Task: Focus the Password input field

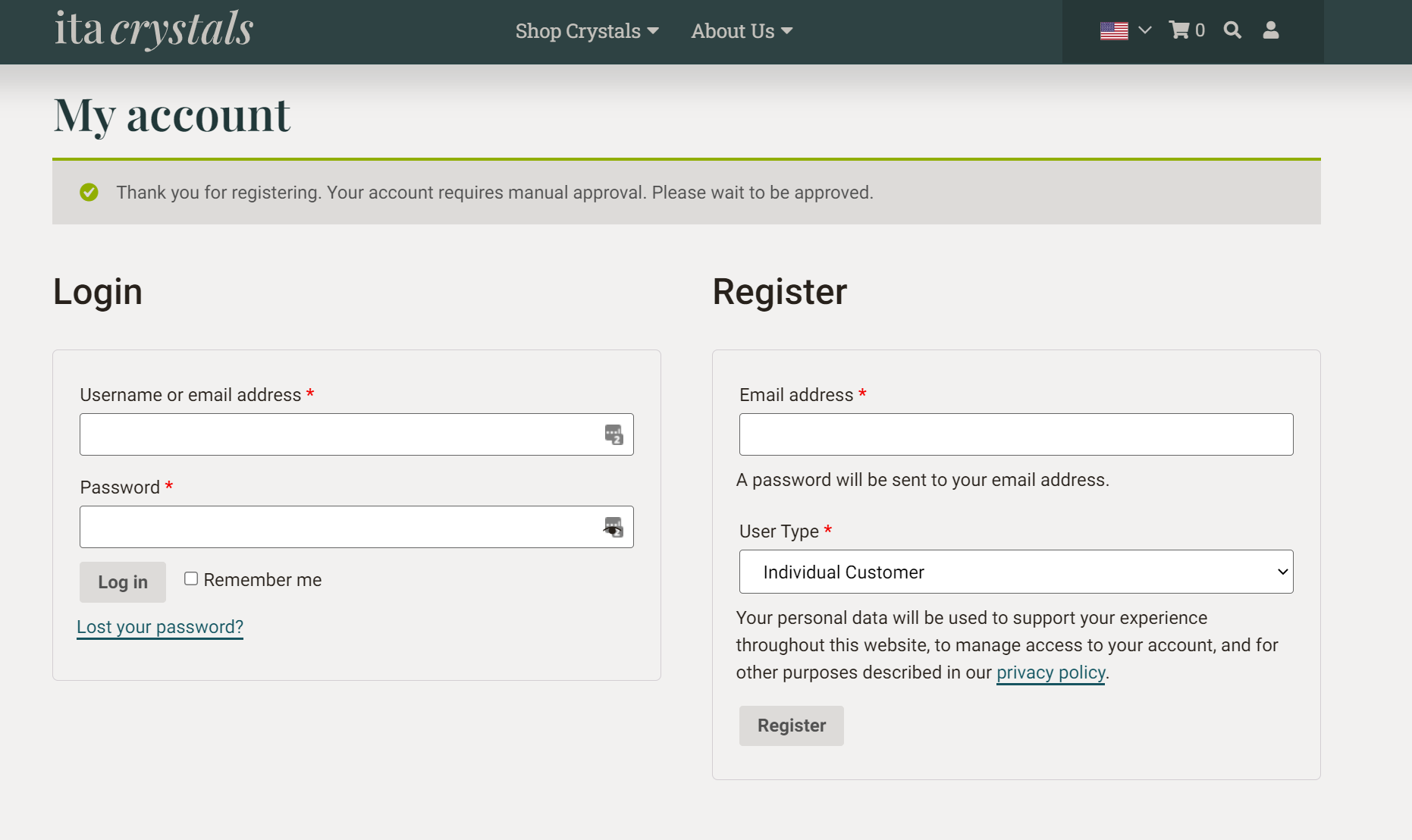Action: [356, 527]
